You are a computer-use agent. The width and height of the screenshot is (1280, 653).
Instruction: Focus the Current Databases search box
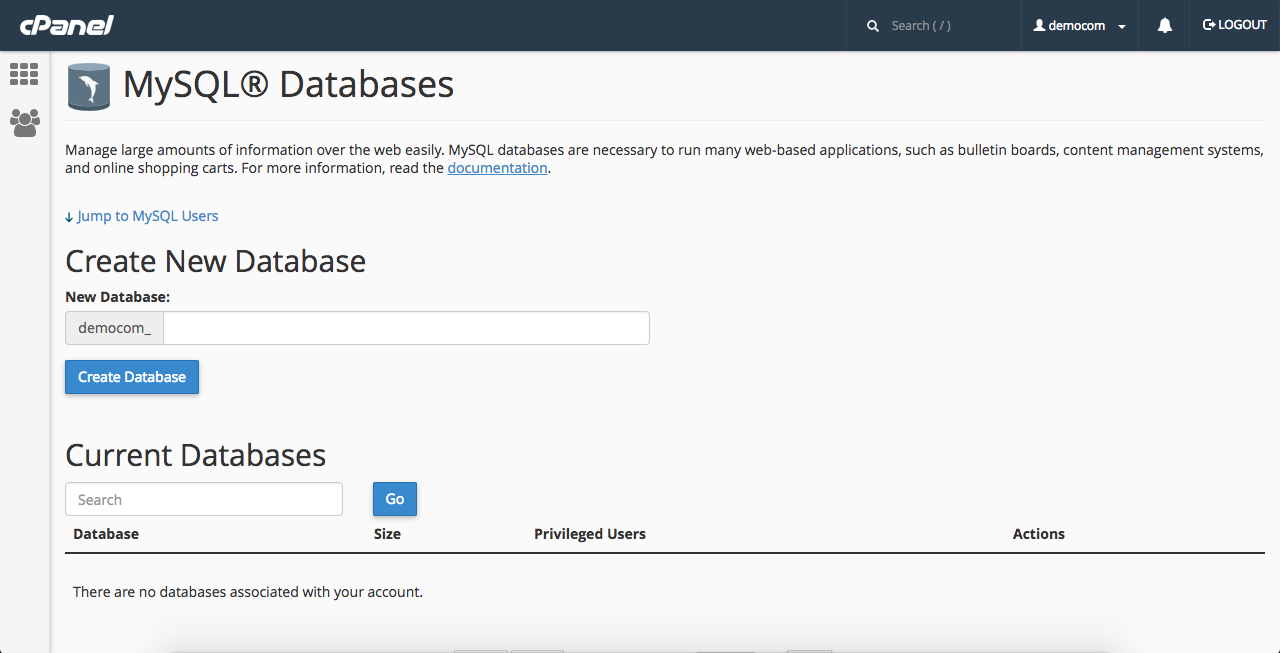pos(204,499)
